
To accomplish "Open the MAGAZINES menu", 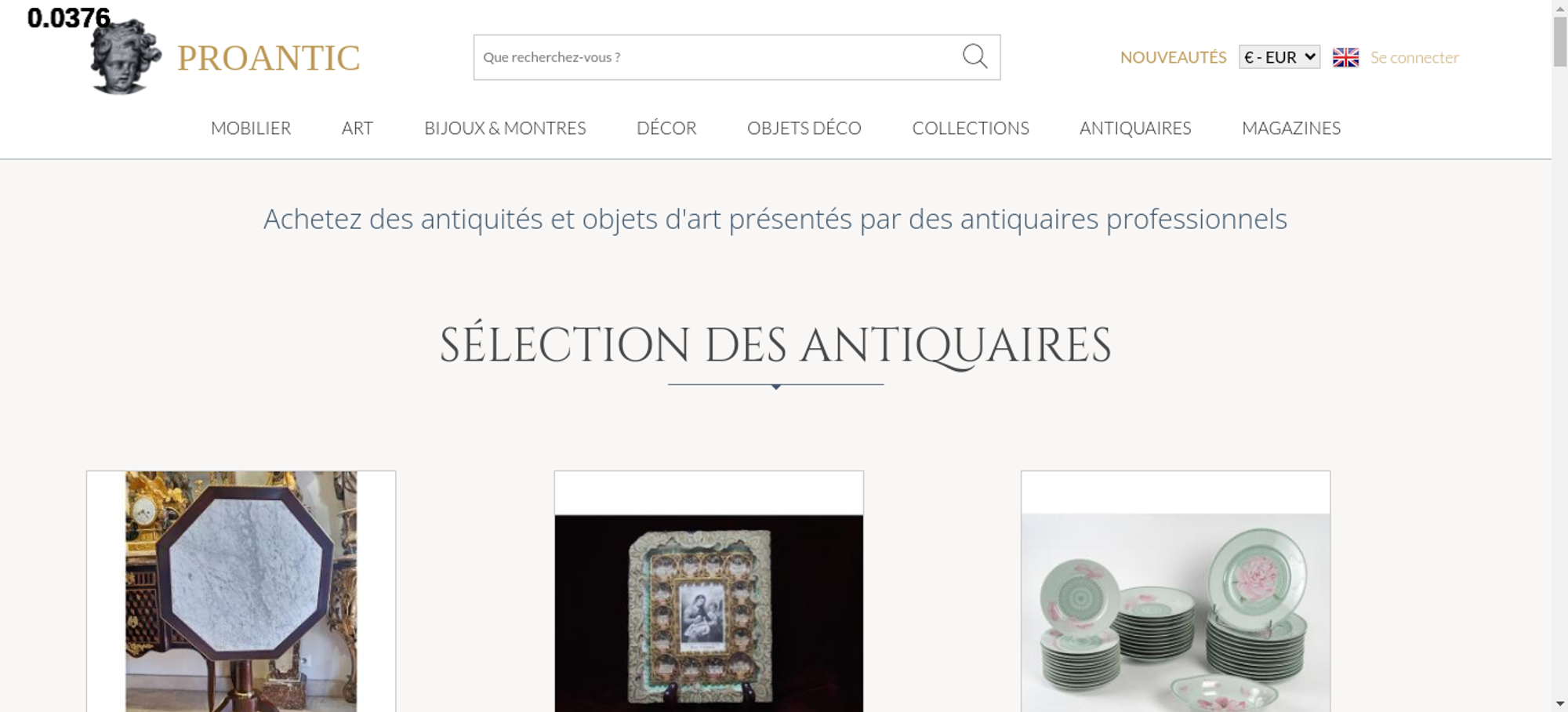I will tap(1291, 128).
